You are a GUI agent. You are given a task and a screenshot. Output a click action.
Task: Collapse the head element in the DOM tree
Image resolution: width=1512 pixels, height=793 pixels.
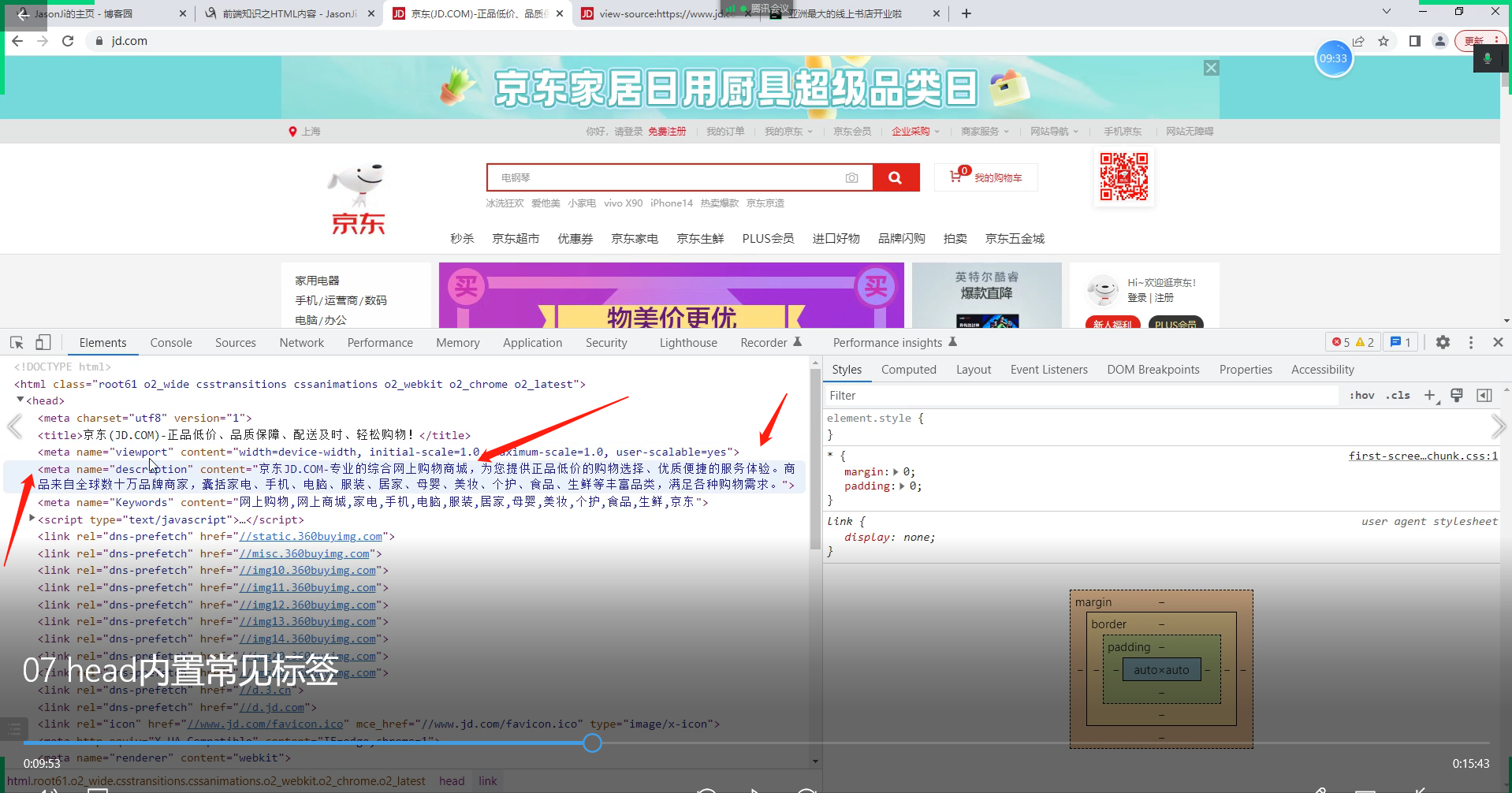[x=20, y=400]
